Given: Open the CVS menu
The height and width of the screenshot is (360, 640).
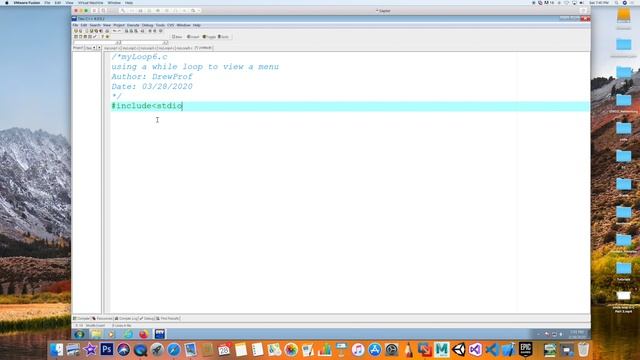Looking at the screenshot, I should [x=170, y=25].
